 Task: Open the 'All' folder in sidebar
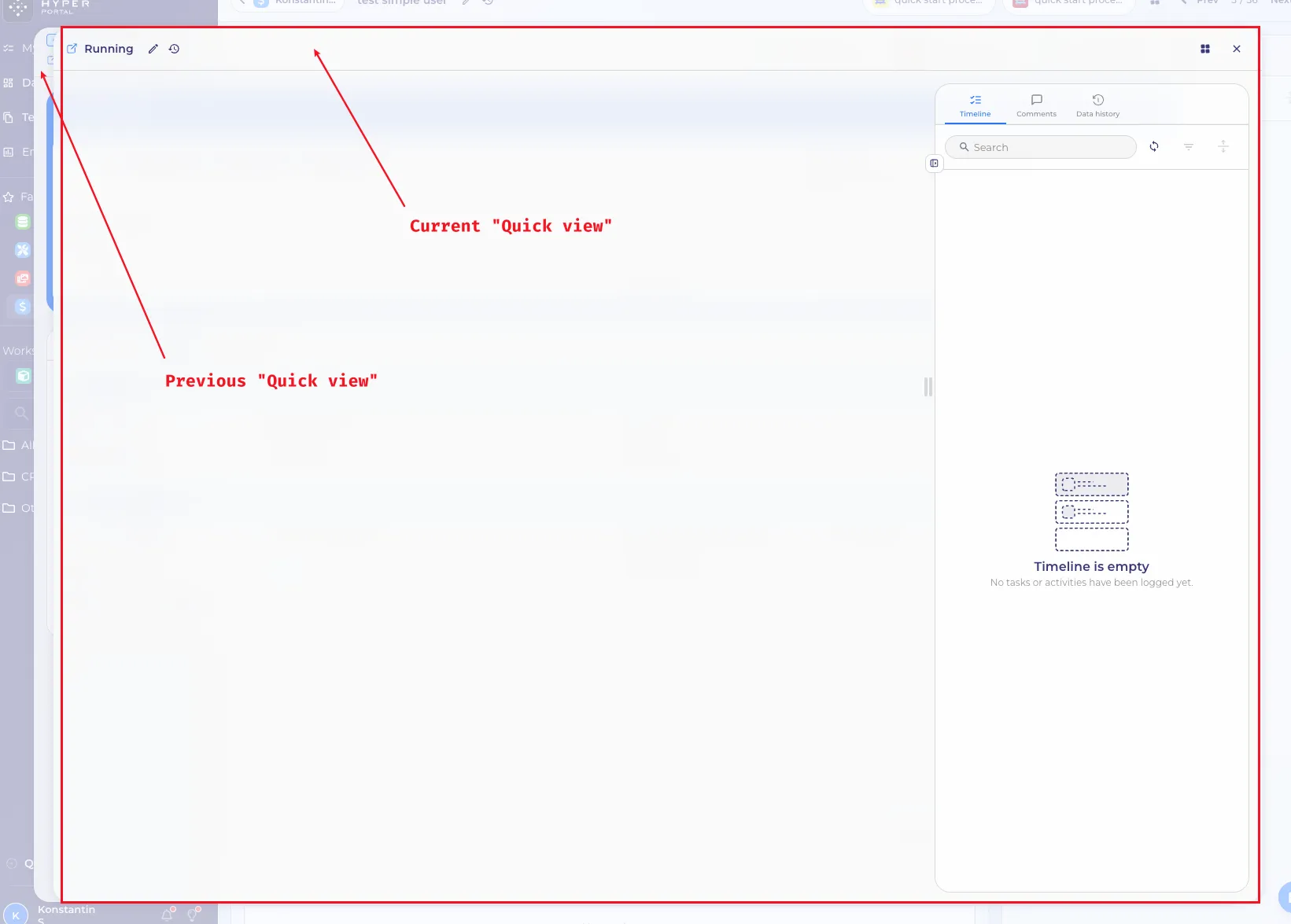17,445
